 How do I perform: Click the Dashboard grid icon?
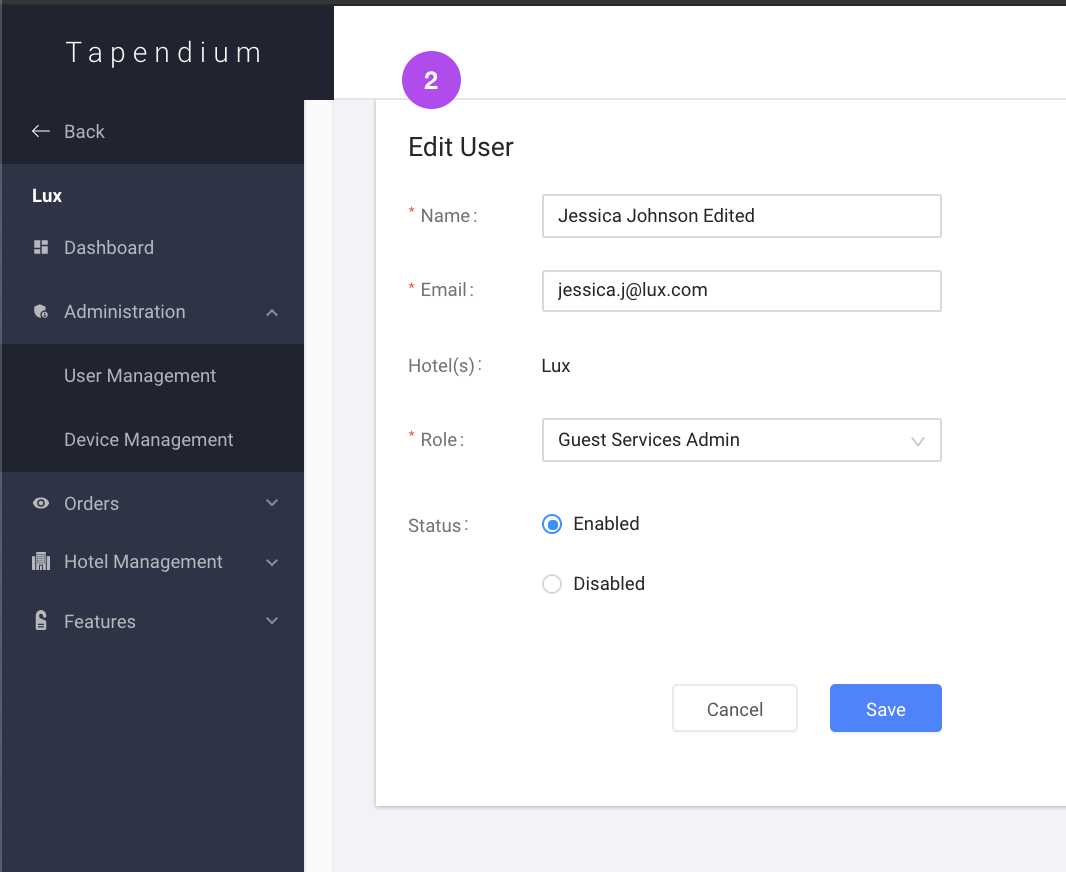tap(42, 247)
